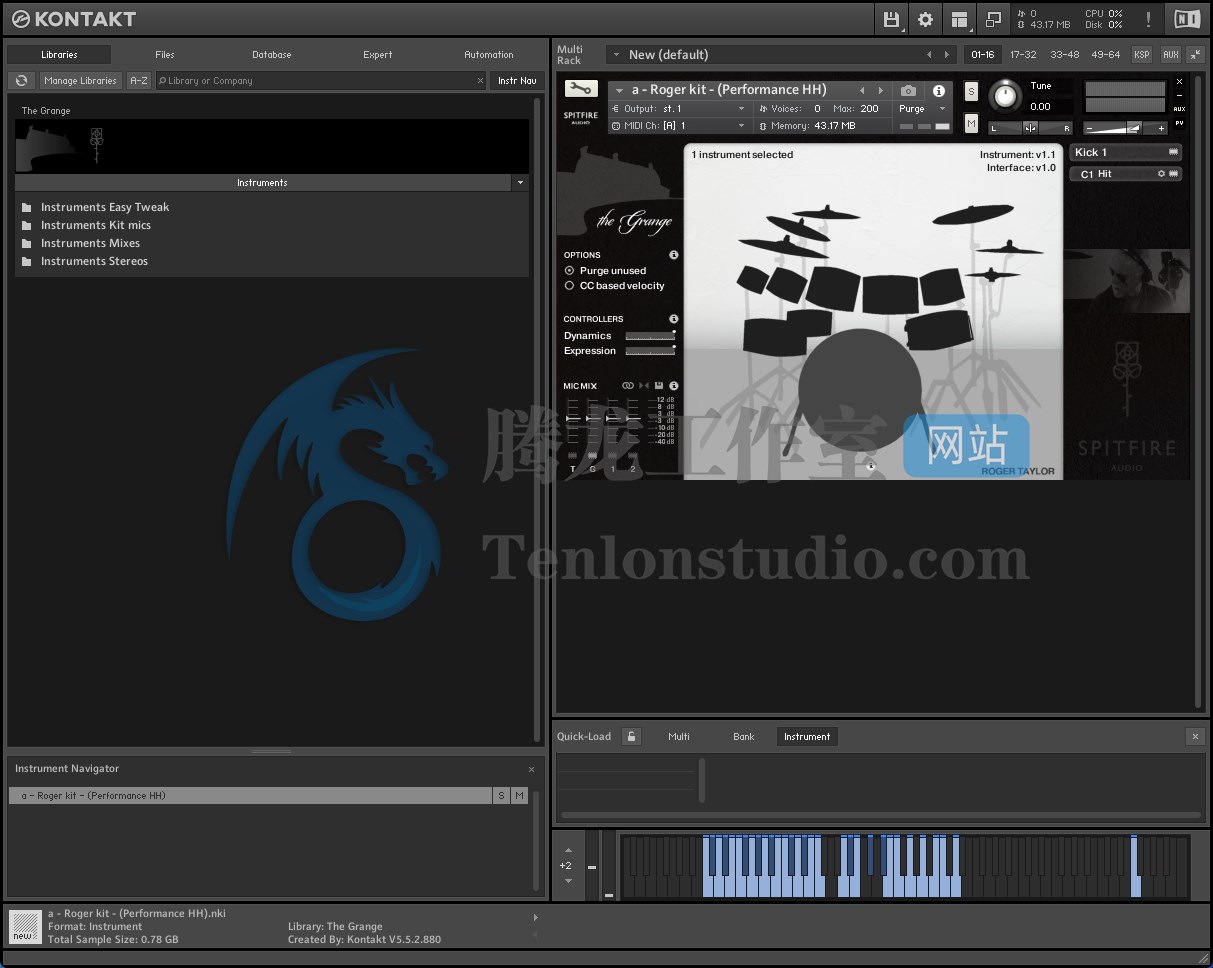This screenshot has width=1213, height=968.
Task: Minimize all rack instruments
Action: click(1195, 55)
